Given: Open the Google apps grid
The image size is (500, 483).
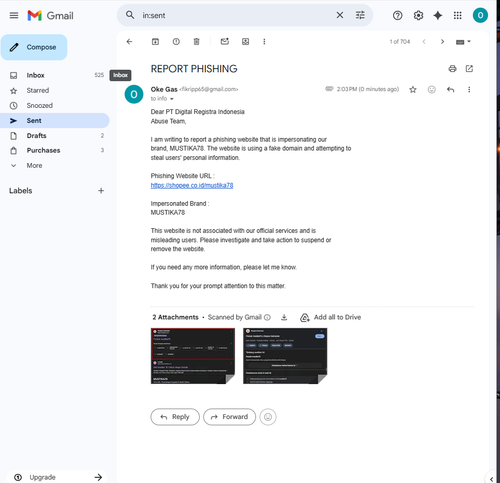Looking at the screenshot, I should pos(458,15).
